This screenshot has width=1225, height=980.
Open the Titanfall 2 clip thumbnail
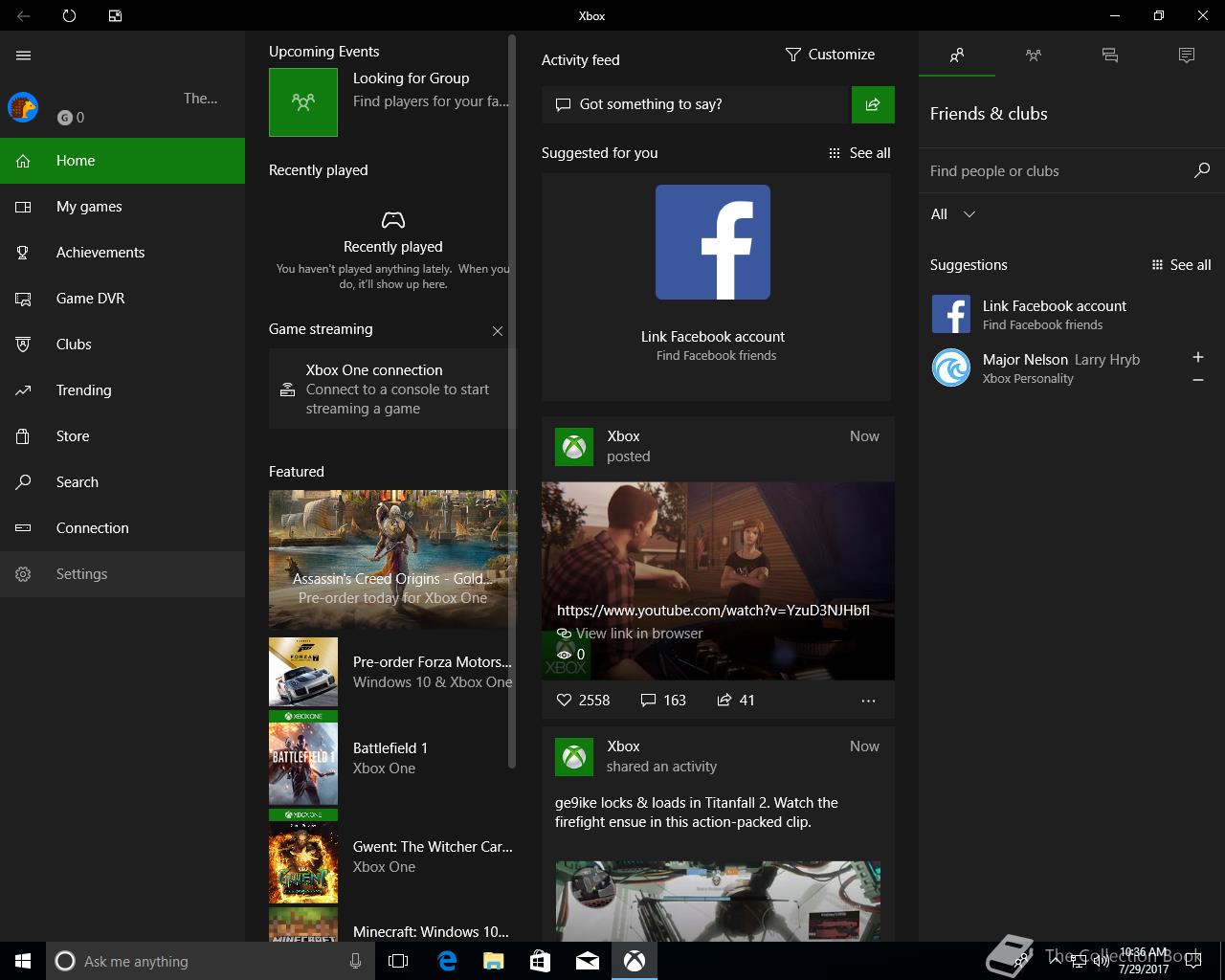[718, 901]
